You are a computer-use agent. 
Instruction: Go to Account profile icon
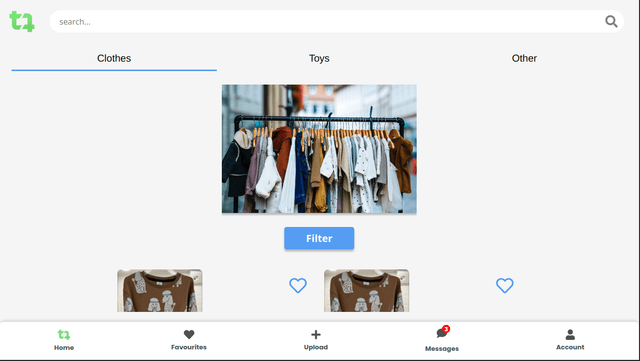pyautogui.click(x=570, y=335)
